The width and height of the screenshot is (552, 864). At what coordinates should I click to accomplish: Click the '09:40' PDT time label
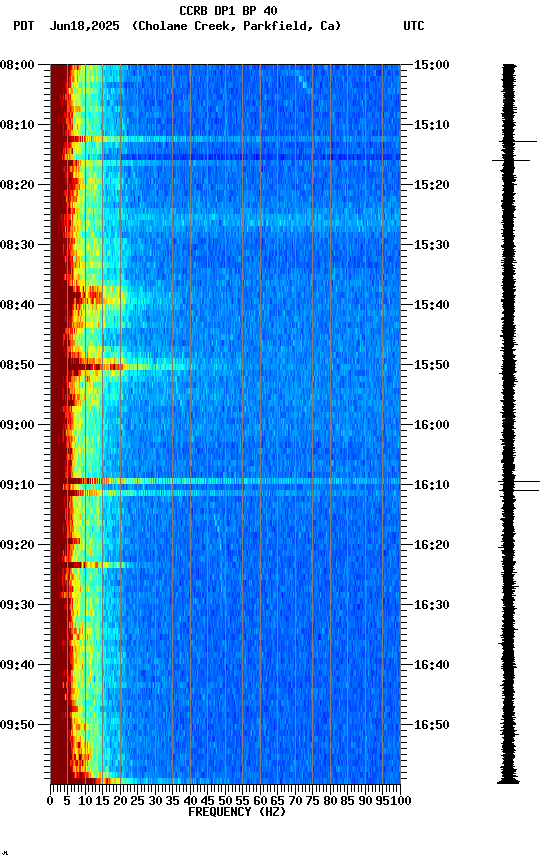pyautogui.click(x=17, y=665)
